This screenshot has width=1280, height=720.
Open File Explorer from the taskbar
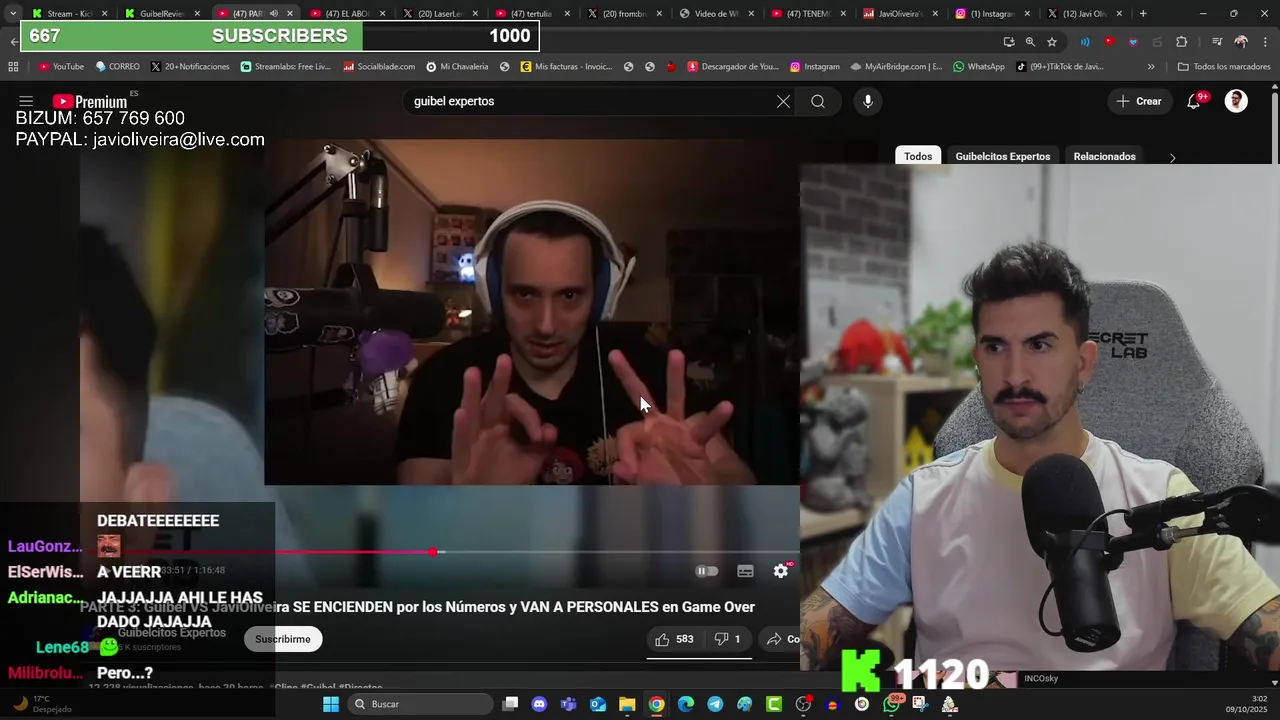[x=627, y=704]
